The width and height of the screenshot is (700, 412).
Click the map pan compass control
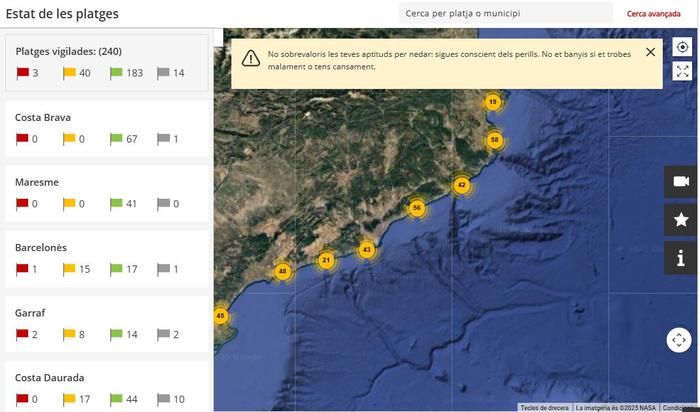click(x=679, y=340)
